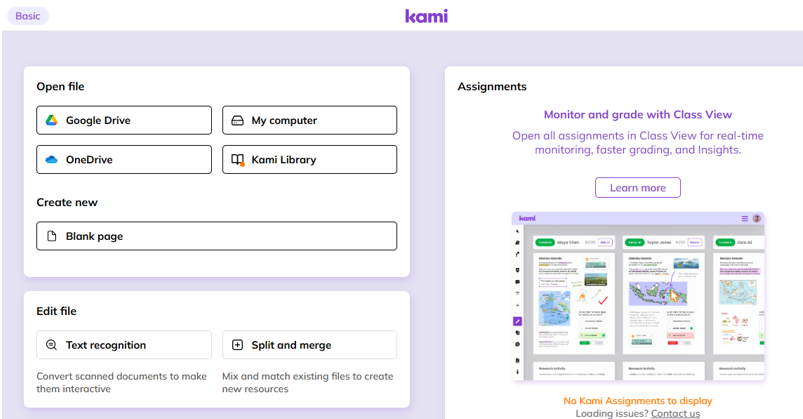
Task: Click the Mix and match existing files description
Action: pos(308,383)
